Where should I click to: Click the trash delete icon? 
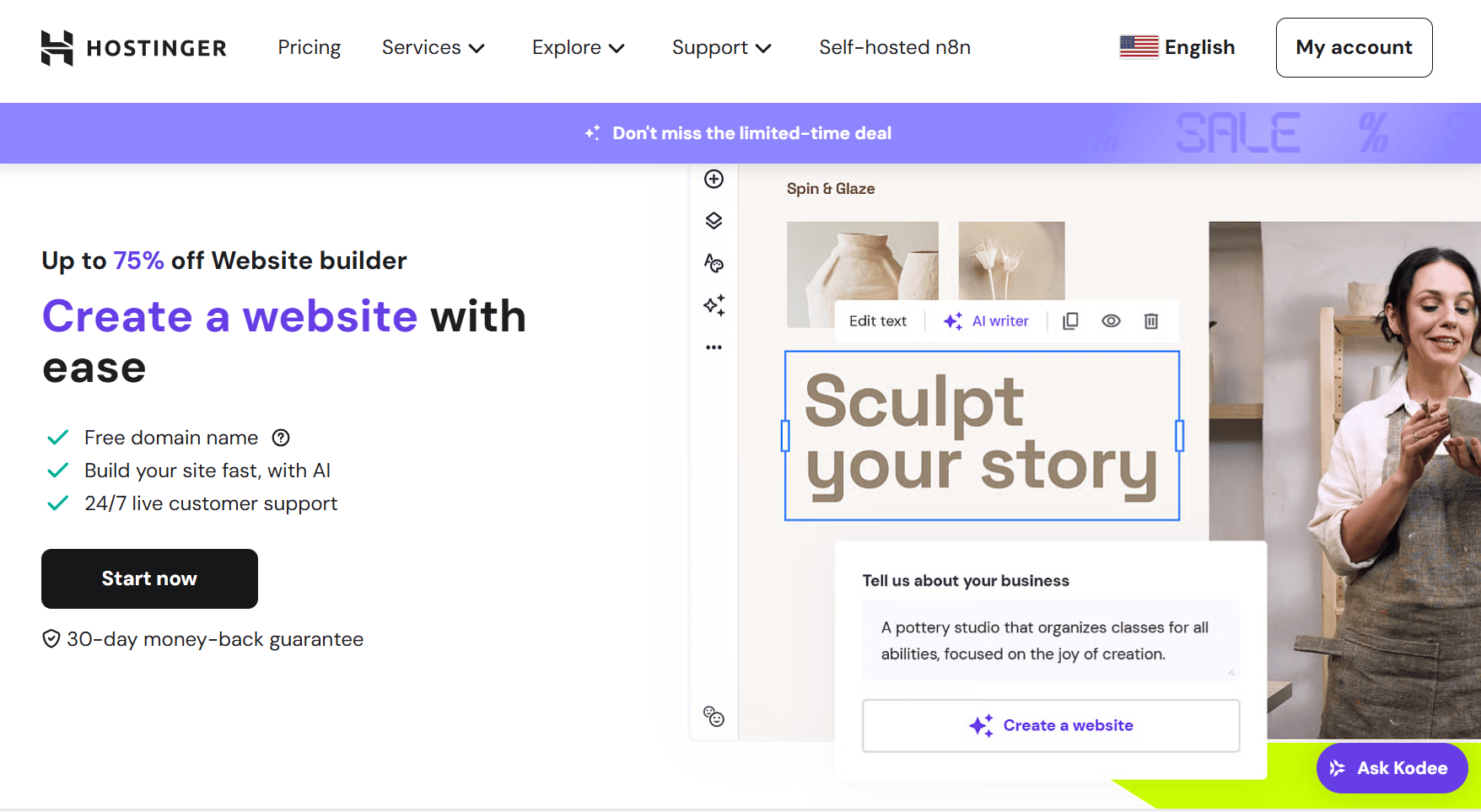click(1151, 321)
